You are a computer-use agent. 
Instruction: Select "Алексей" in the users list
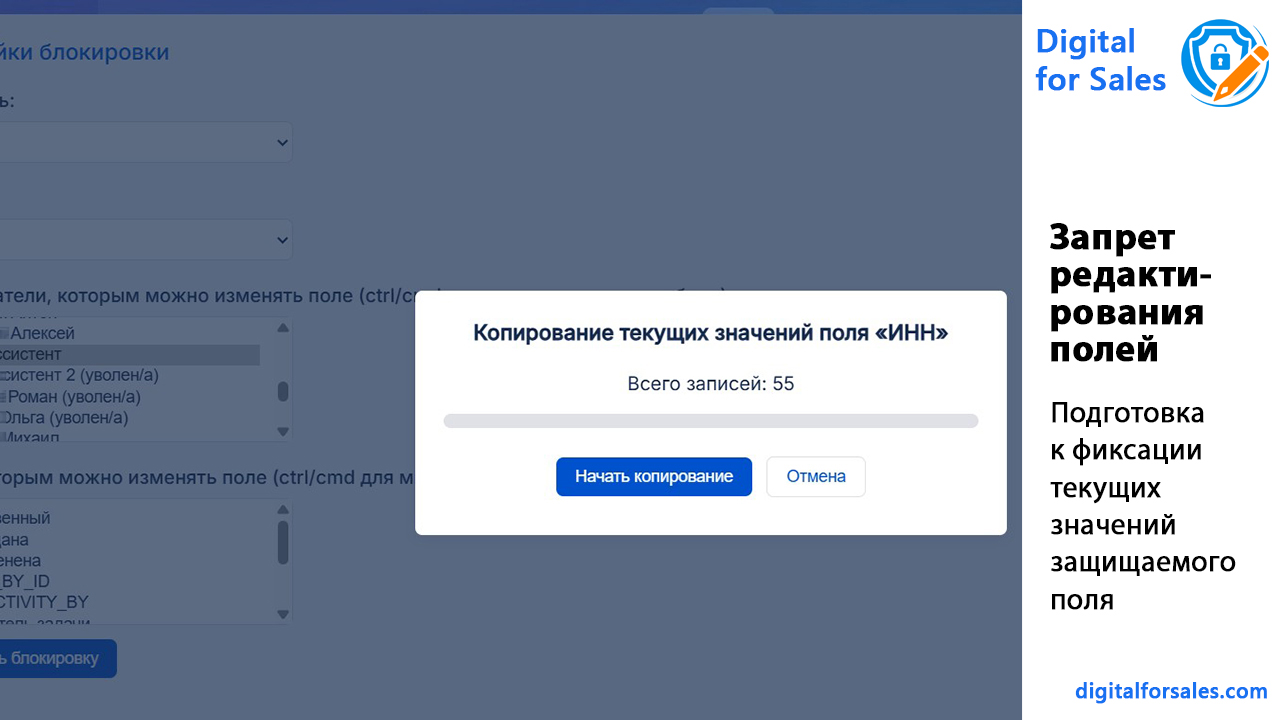42,333
